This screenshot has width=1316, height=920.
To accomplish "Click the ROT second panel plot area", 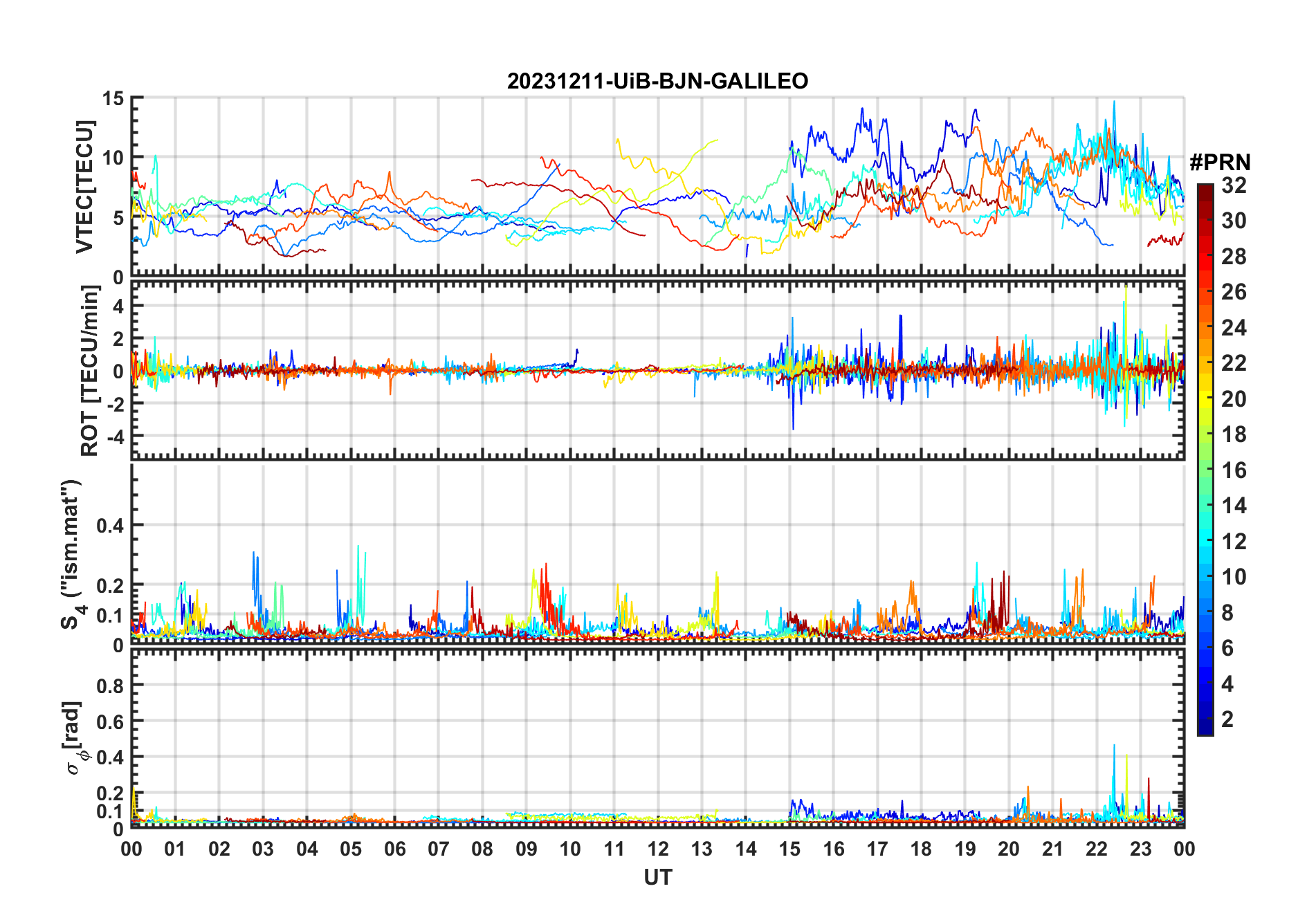I will (657, 371).
